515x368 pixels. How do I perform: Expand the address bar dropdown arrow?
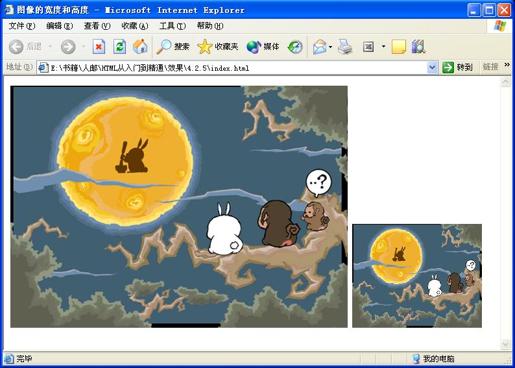pos(432,68)
